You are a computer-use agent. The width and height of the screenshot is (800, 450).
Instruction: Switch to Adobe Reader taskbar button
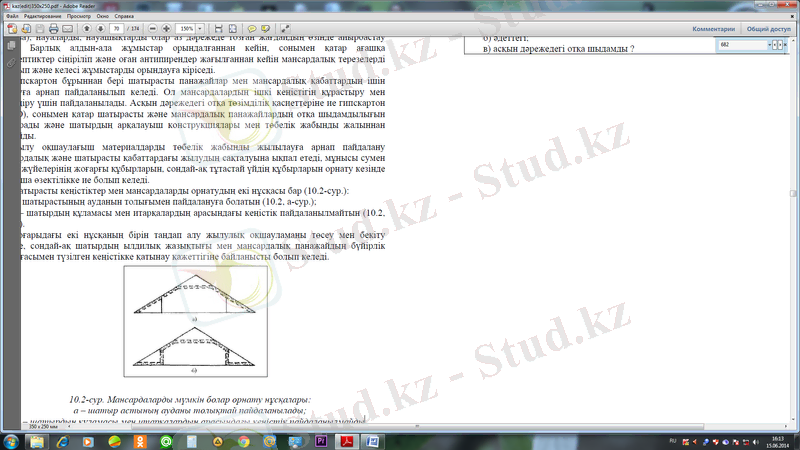click(347, 442)
